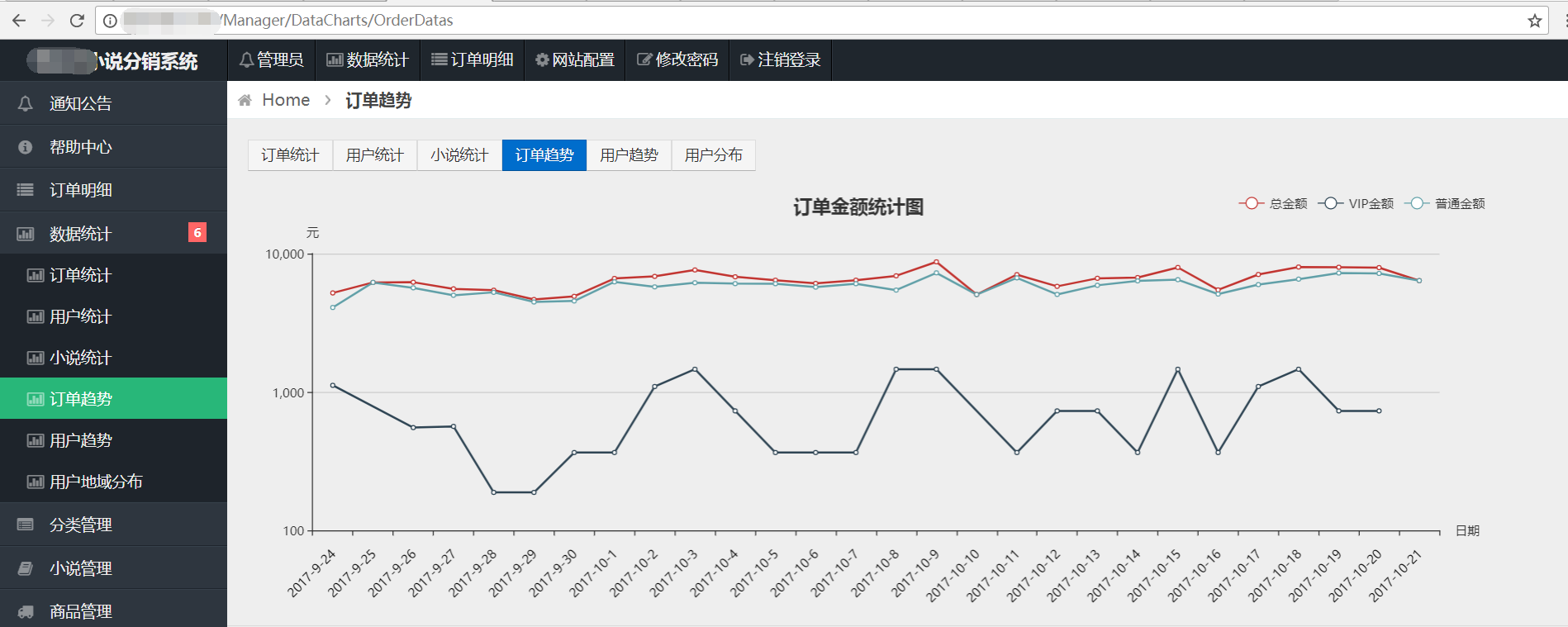Click the bell icon beside 通知公告 in sidebar
The width and height of the screenshot is (1568, 627).
click(x=26, y=103)
